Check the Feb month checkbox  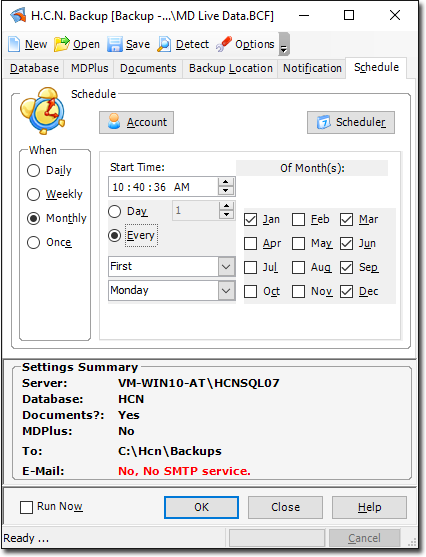[x=298, y=220]
